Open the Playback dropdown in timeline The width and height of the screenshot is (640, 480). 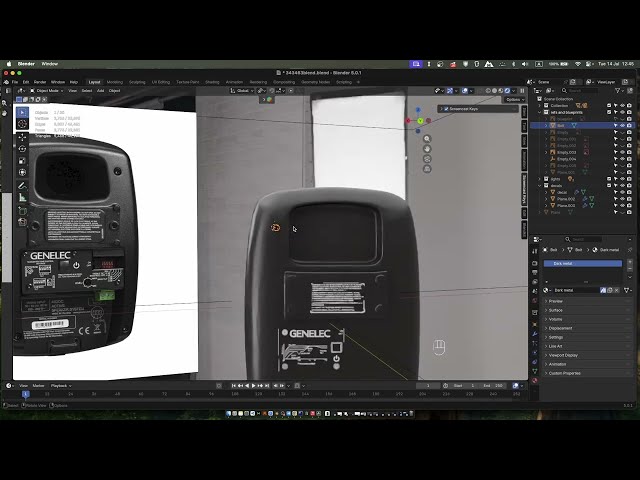click(x=61, y=386)
